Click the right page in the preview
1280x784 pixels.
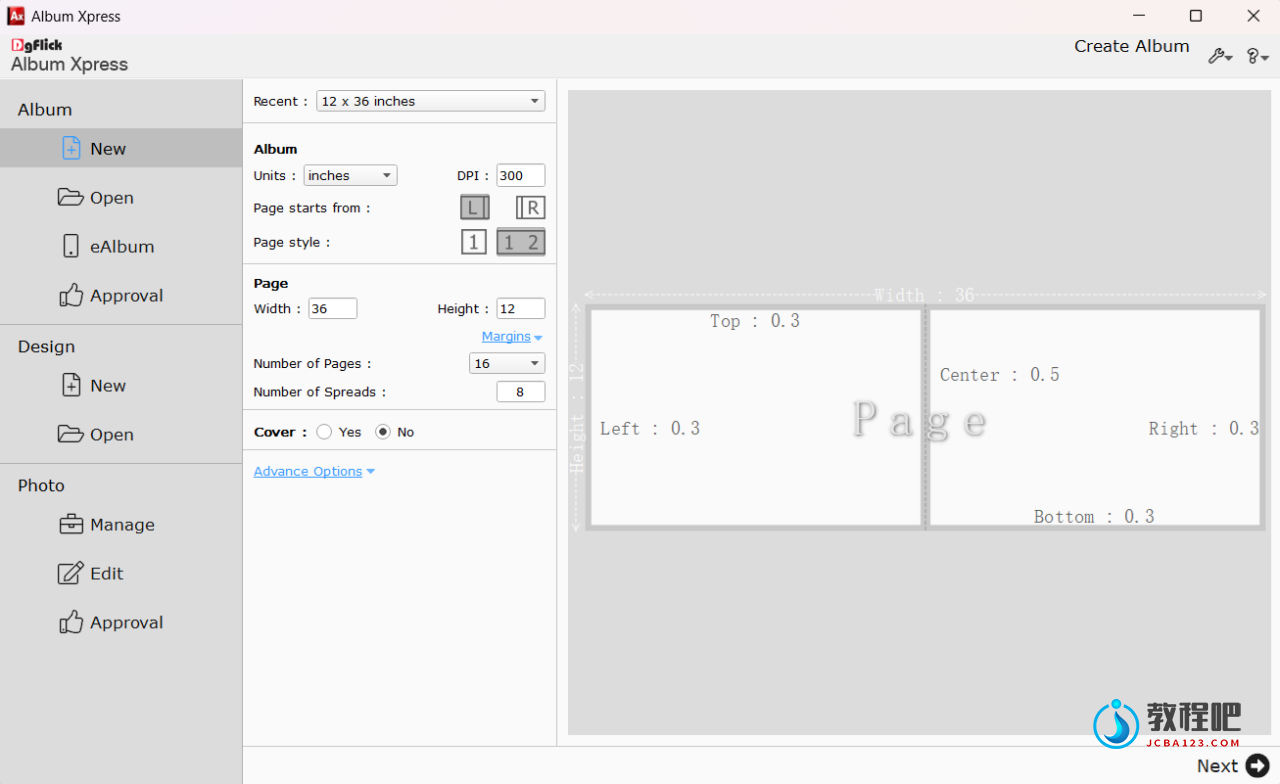pyautogui.click(x=1095, y=418)
